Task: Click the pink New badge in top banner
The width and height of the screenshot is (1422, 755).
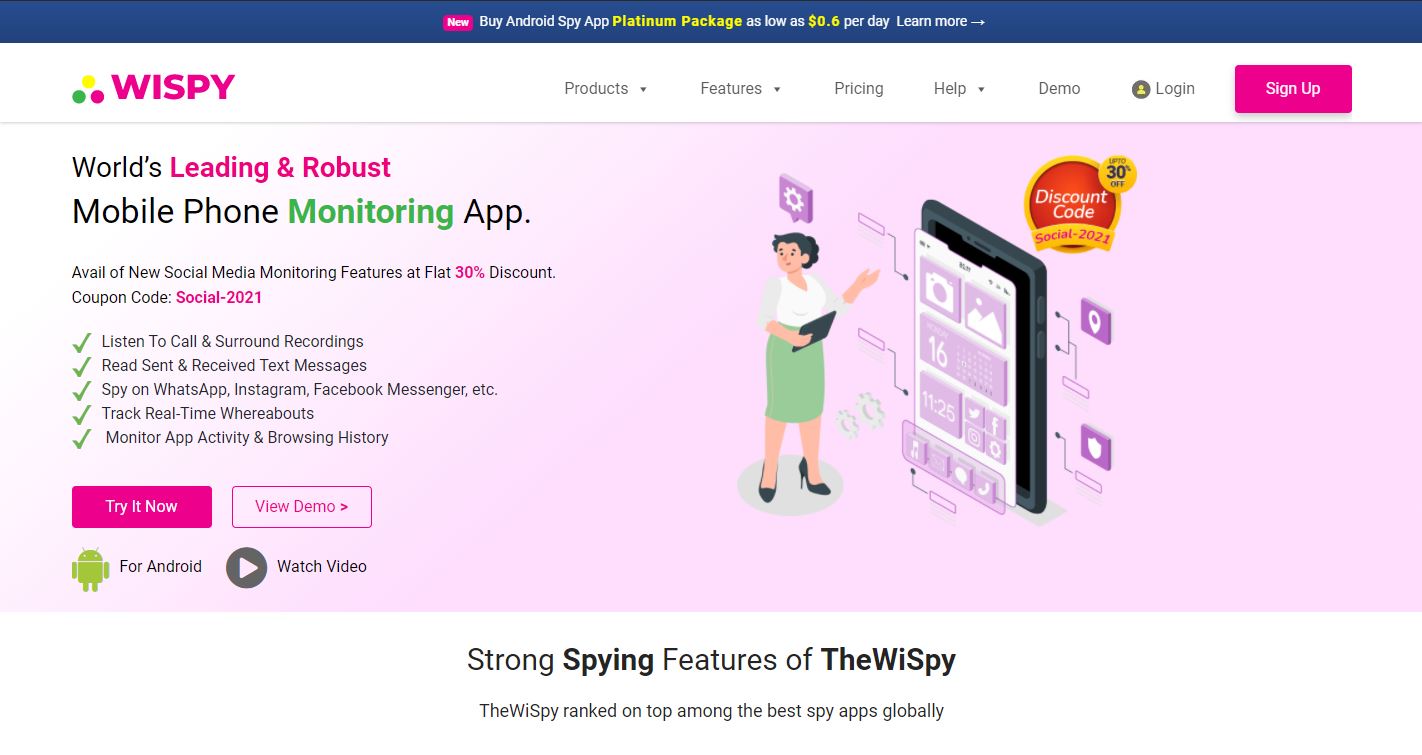Action: (458, 22)
